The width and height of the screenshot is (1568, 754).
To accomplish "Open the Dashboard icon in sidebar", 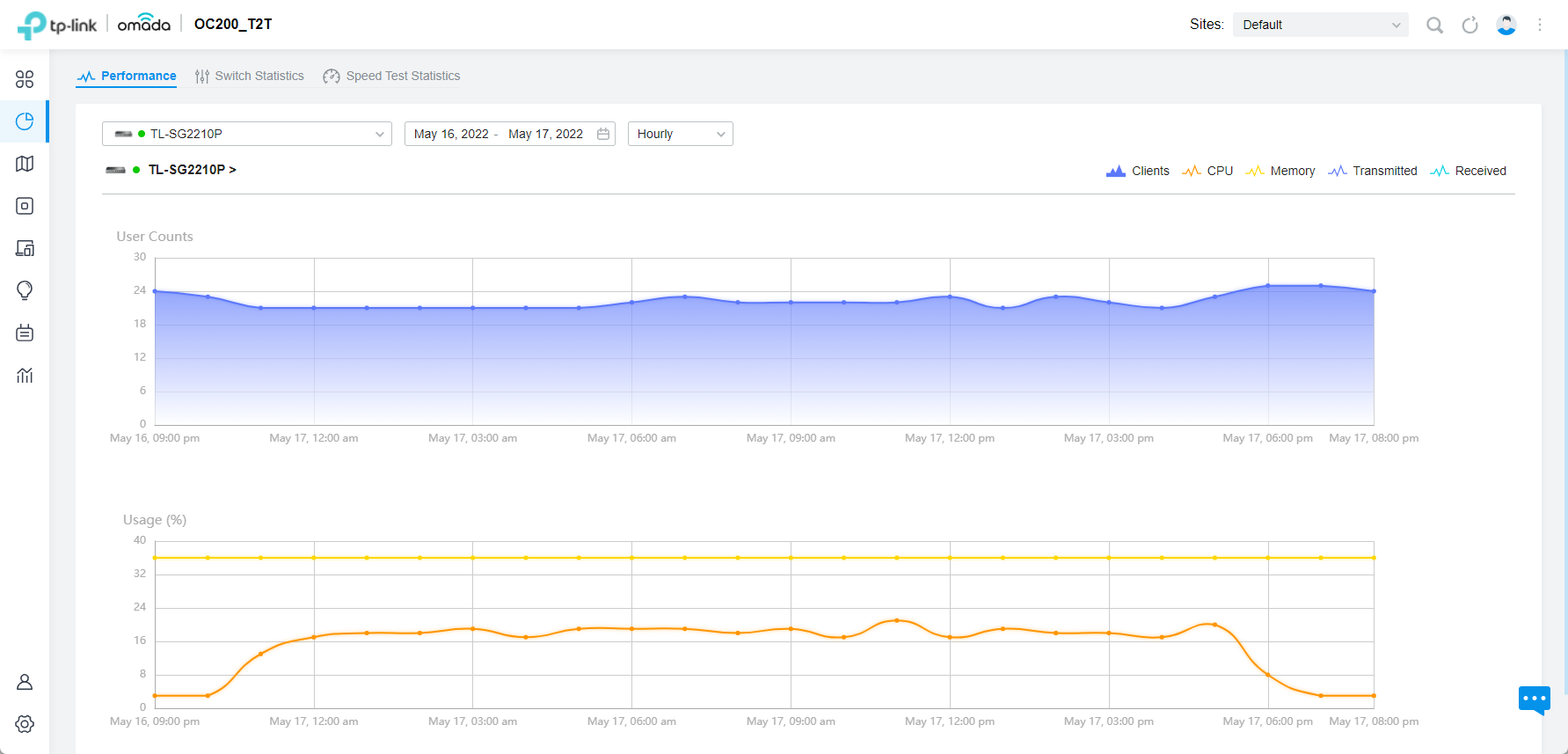I will (x=25, y=79).
